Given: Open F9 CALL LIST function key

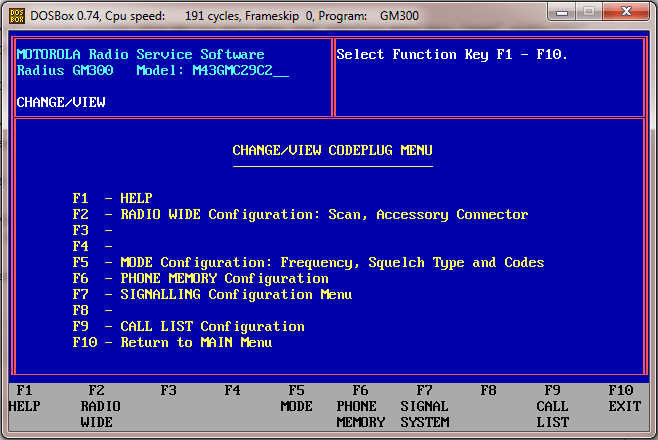Looking at the screenshot, I should pyautogui.click(x=552, y=406).
